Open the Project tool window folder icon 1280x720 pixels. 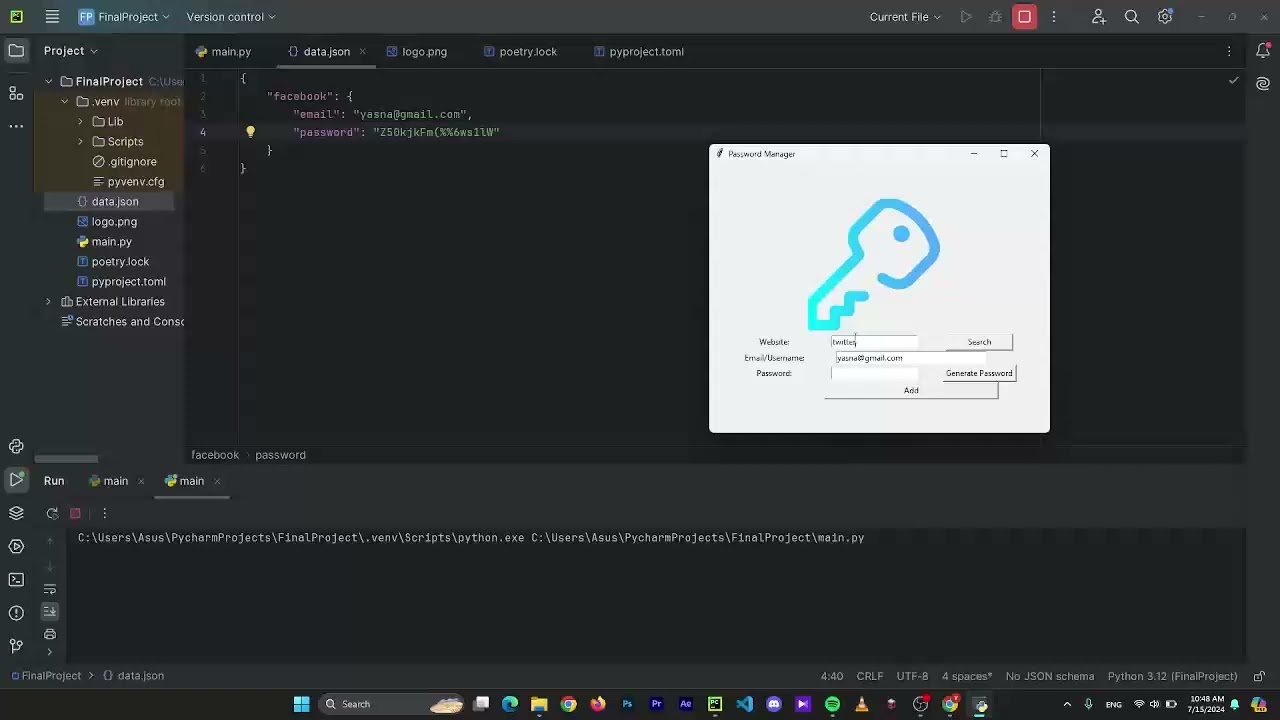(x=16, y=51)
